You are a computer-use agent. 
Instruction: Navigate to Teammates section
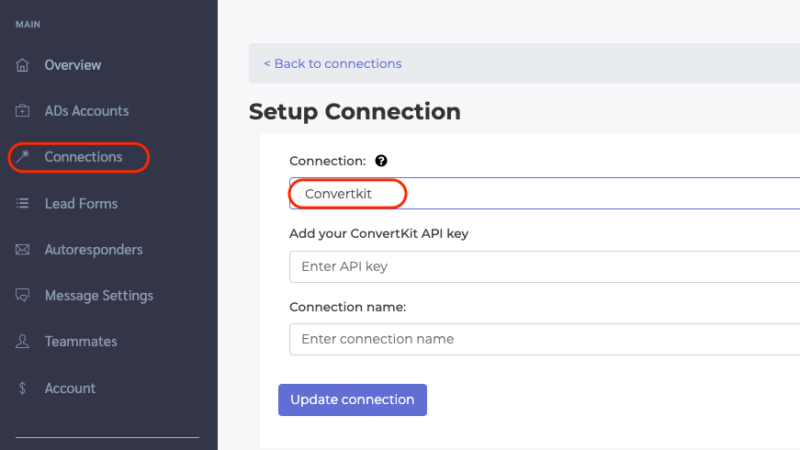click(81, 341)
